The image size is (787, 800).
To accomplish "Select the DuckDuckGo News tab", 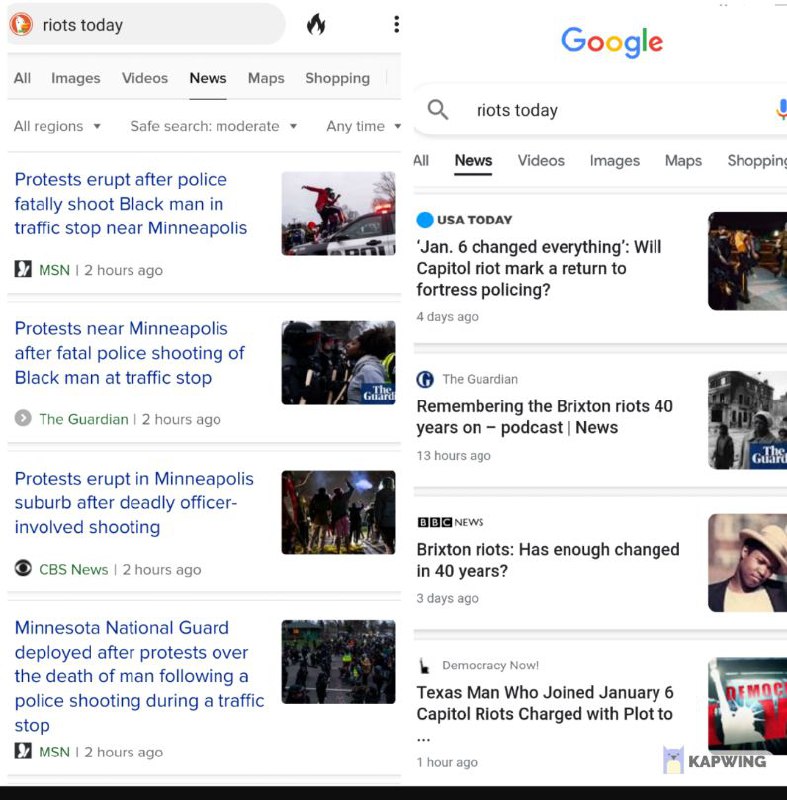I will pyautogui.click(x=208, y=78).
